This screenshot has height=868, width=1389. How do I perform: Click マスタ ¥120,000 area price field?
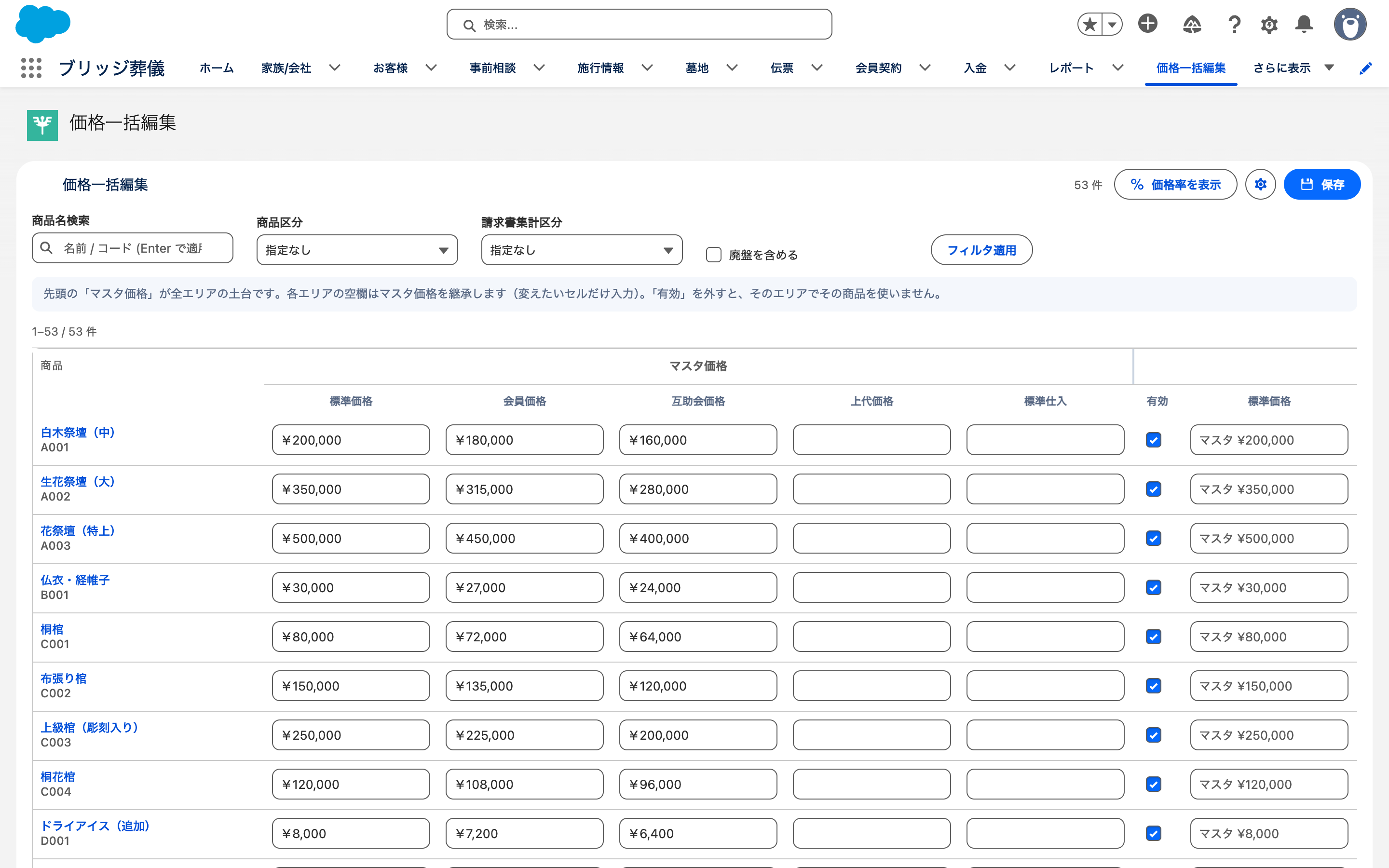1269,784
